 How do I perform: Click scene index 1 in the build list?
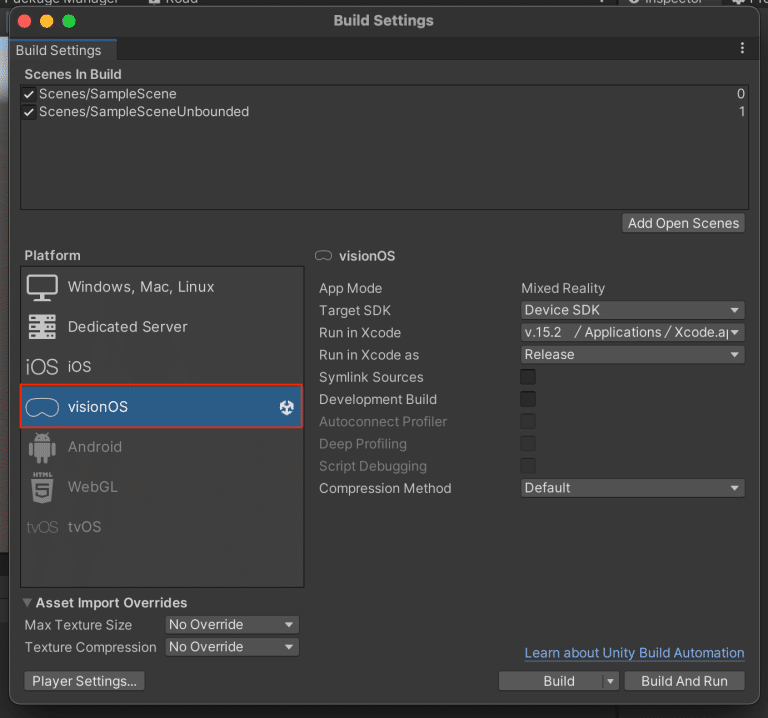[742, 112]
